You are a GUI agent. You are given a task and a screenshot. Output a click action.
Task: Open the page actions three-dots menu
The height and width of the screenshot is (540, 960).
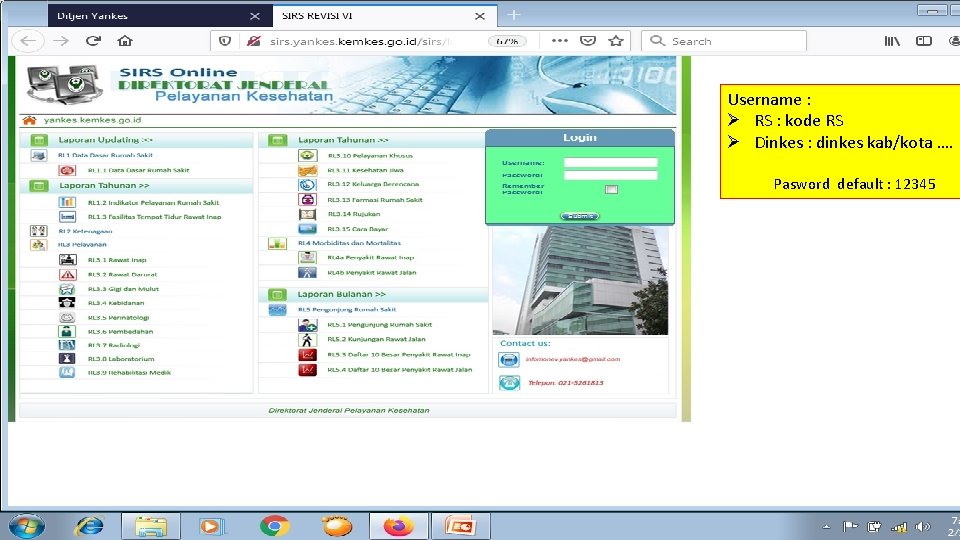pos(560,41)
